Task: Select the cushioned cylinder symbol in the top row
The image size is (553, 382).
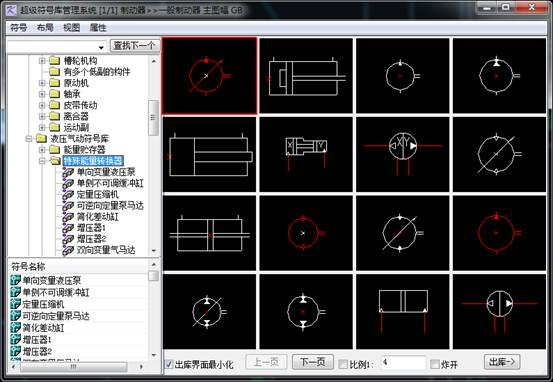Action: tap(306, 76)
